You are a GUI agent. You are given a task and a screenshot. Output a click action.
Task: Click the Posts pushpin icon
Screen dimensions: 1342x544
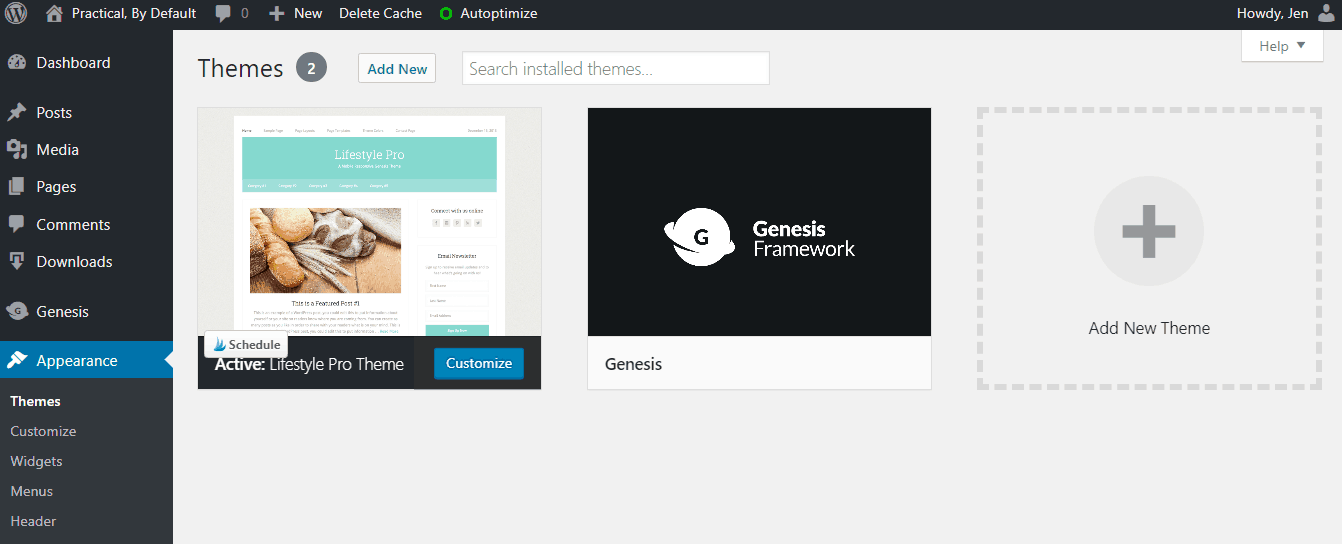[17, 112]
